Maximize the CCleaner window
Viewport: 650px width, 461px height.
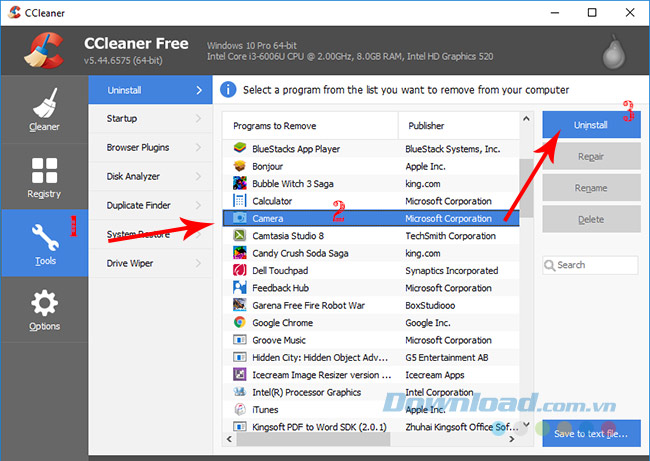coord(592,12)
